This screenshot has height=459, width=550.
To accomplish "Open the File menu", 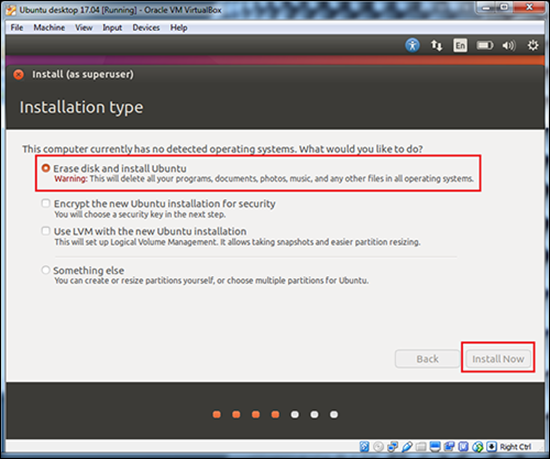I will pyautogui.click(x=17, y=27).
